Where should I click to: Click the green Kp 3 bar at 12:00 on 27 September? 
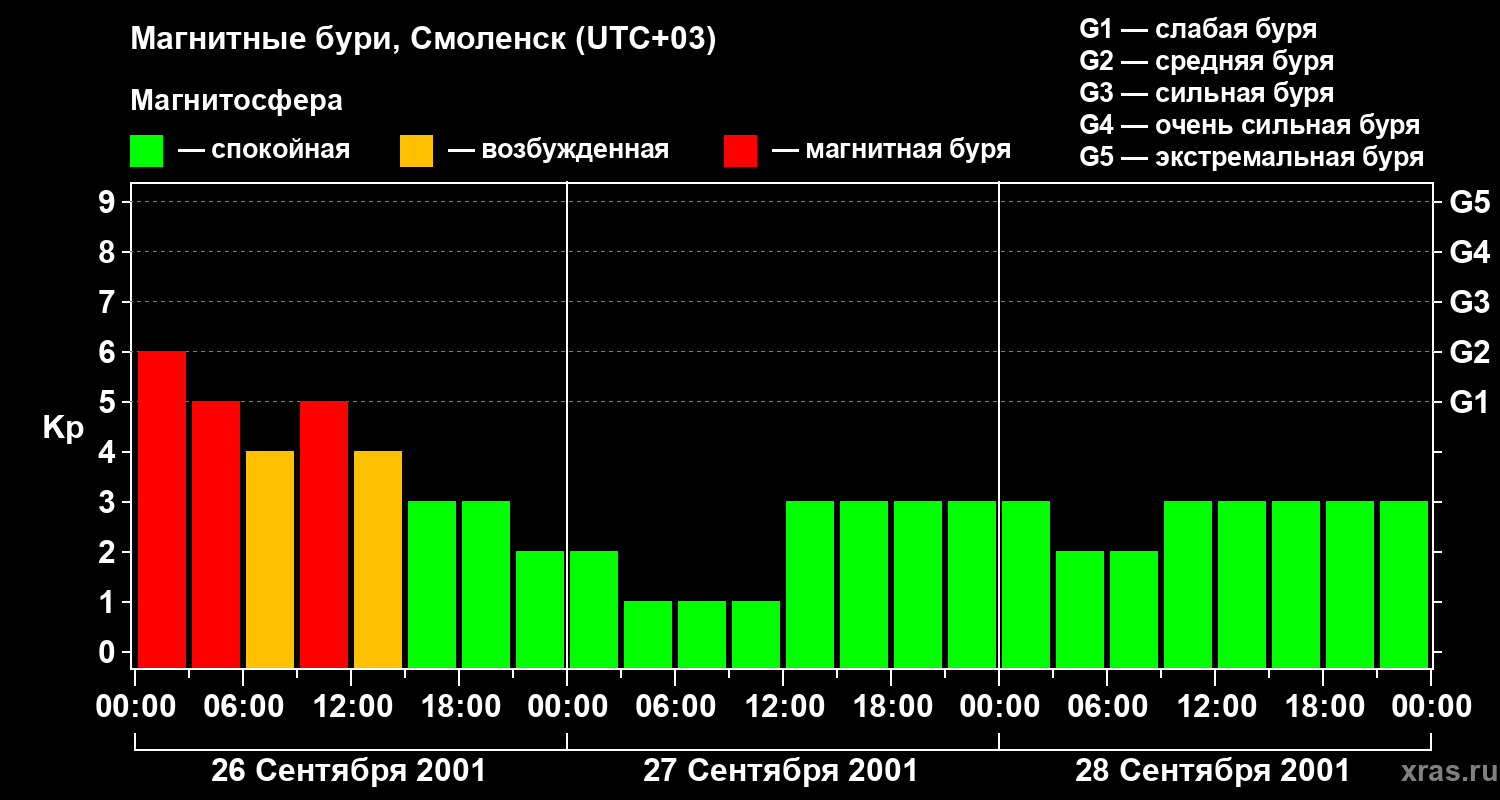click(x=810, y=584)
